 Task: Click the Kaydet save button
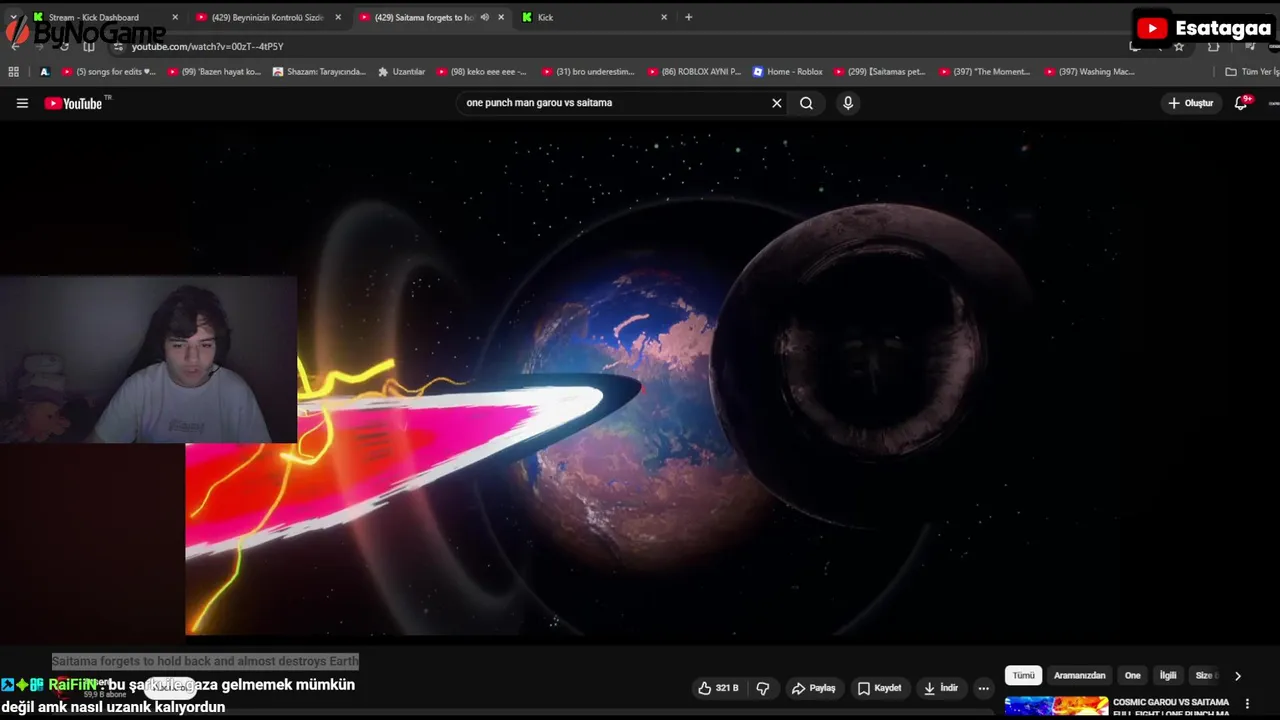(880, 688)
